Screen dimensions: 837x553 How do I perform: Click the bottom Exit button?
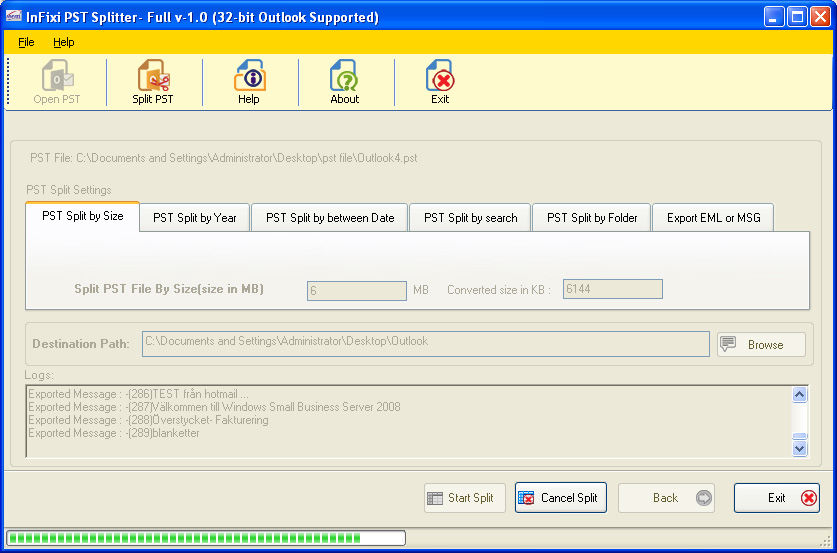(x=777, y=498)
